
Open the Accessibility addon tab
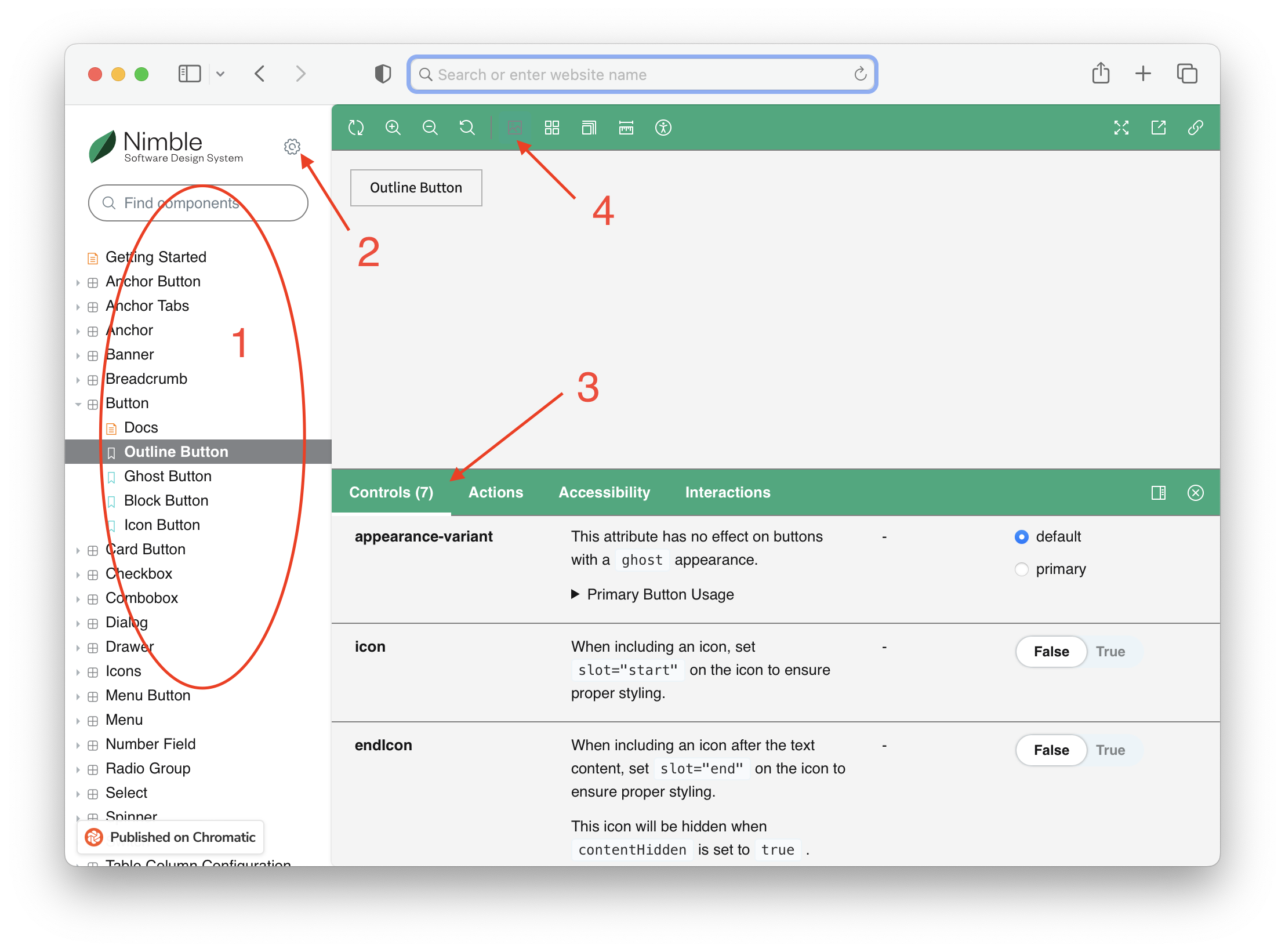coord(604,492)
